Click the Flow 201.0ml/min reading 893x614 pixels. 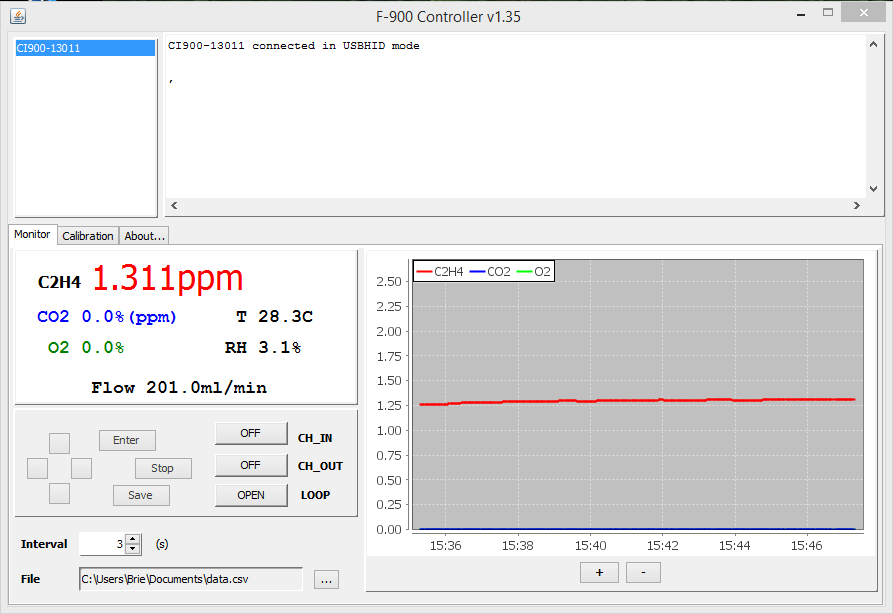point(179,388)
